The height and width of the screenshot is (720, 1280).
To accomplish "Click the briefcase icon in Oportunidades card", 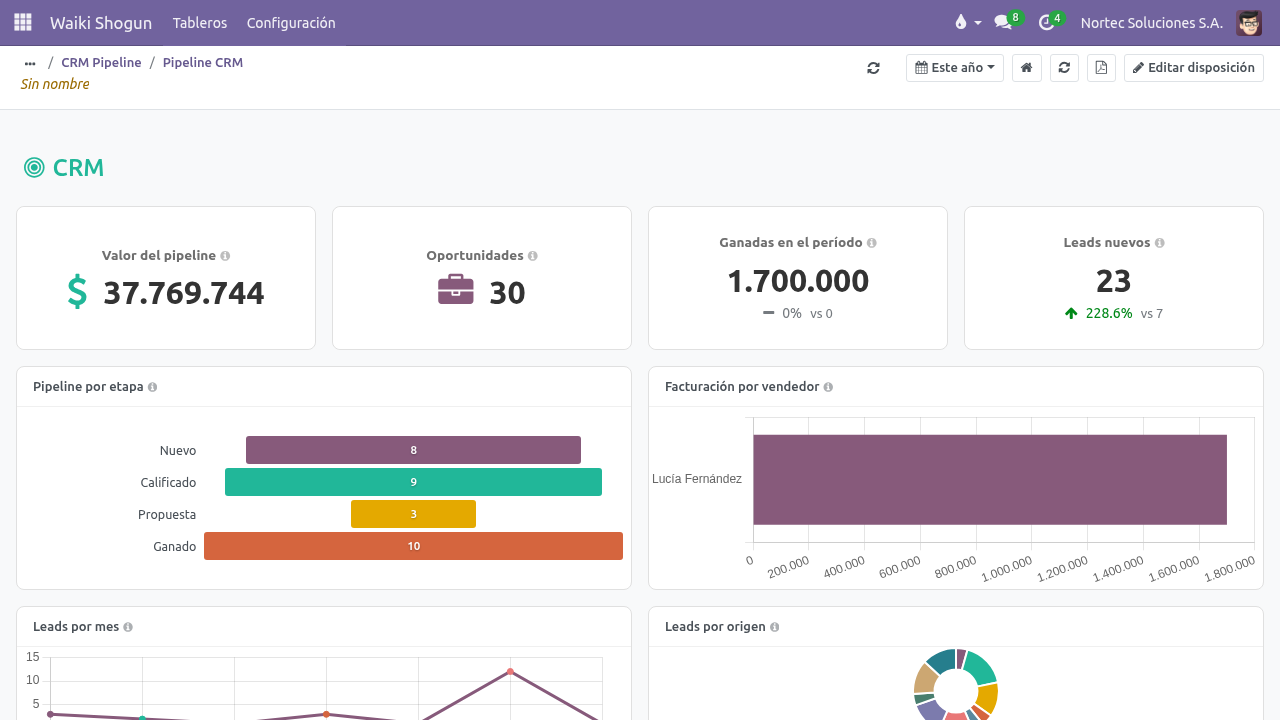I will click(456, 290).
